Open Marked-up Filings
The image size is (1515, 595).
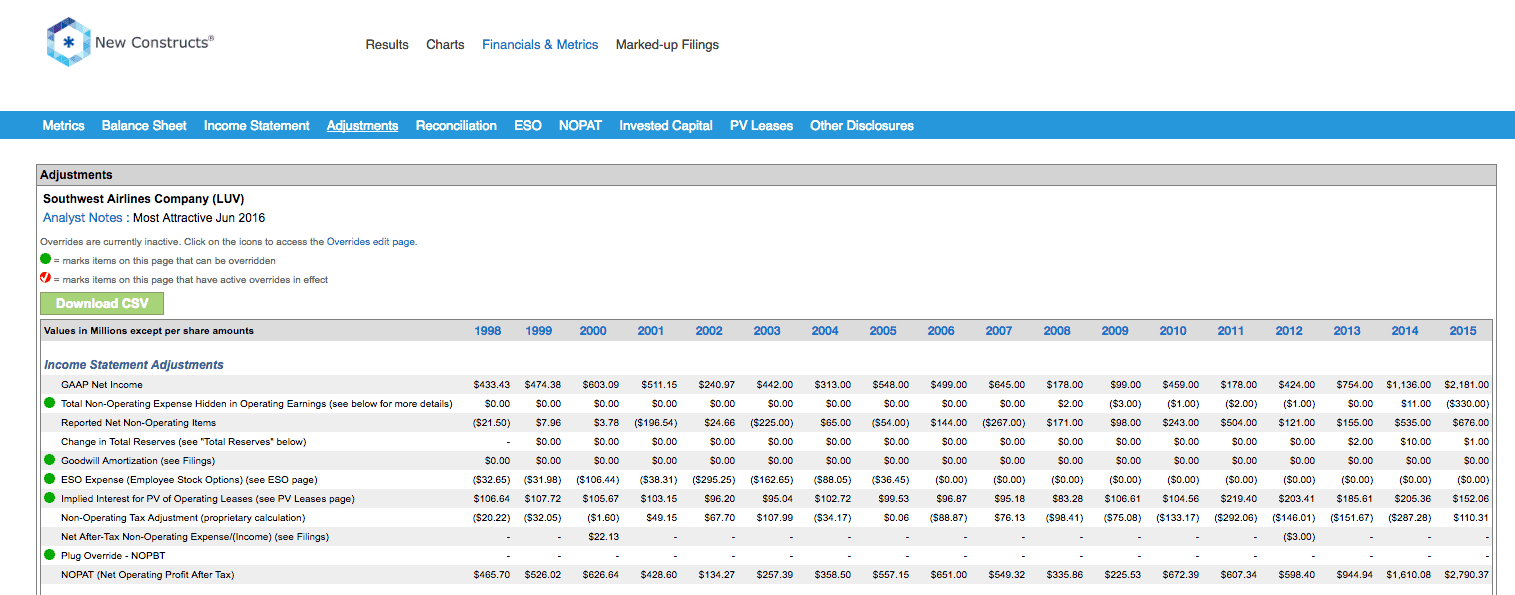pos(667,44)
